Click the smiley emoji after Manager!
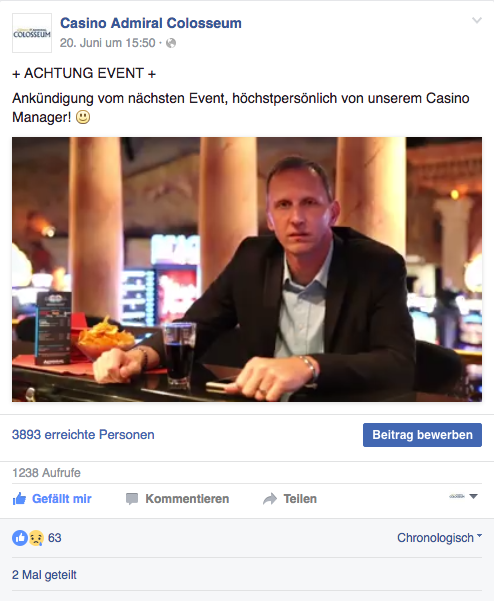This screenshot has width=494, height=601. [x=83, y=117]
